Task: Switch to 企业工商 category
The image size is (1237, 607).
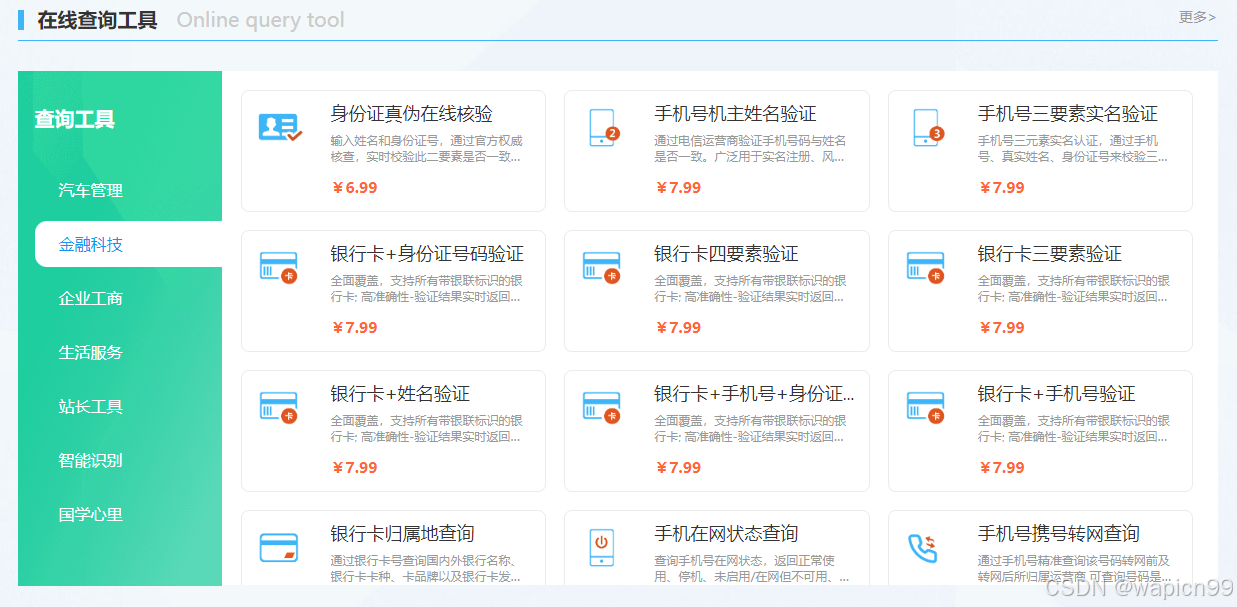Action: coord(91,298)
